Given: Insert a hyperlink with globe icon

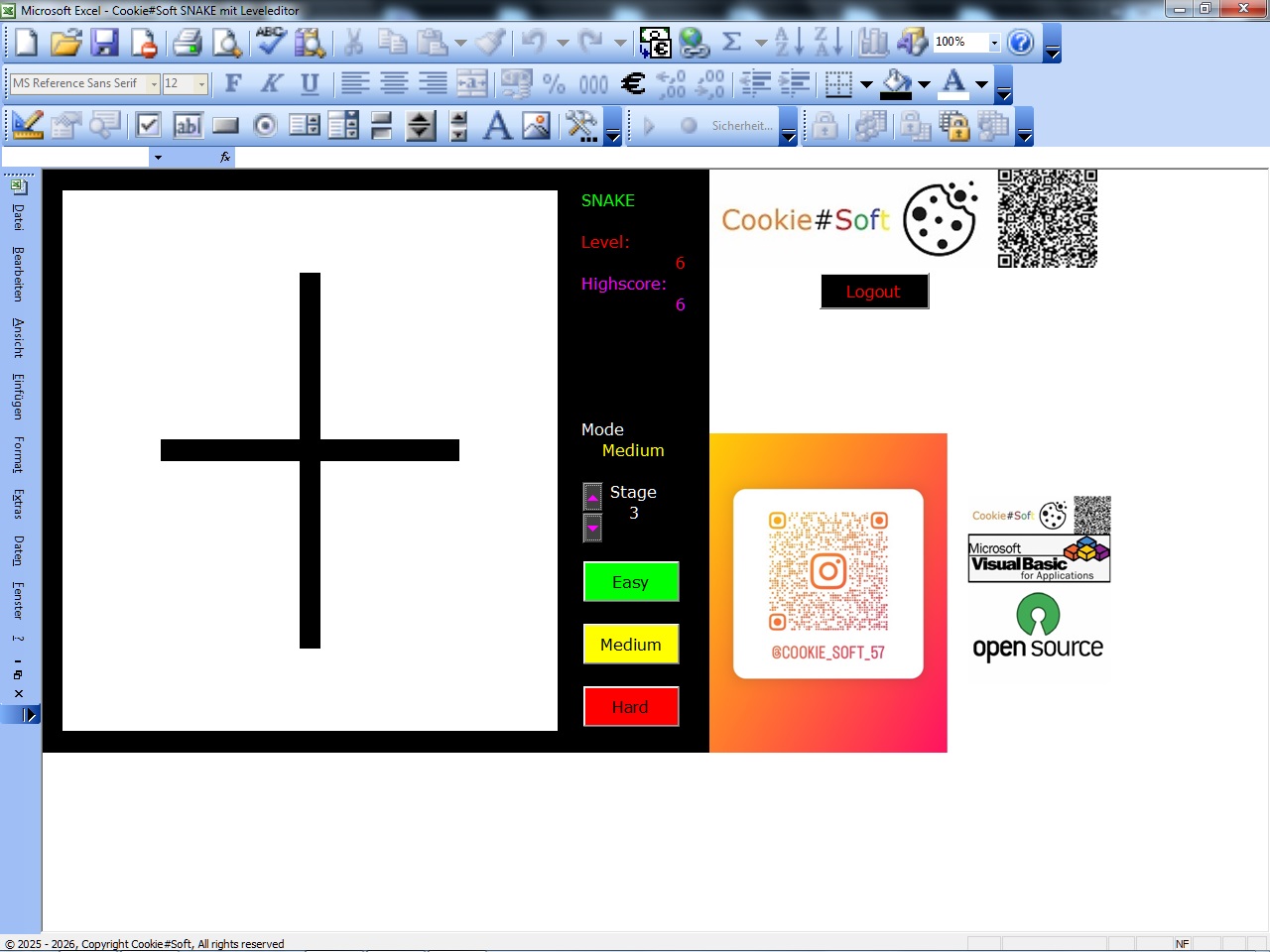Looking at the screenshot, I should 694,43.
